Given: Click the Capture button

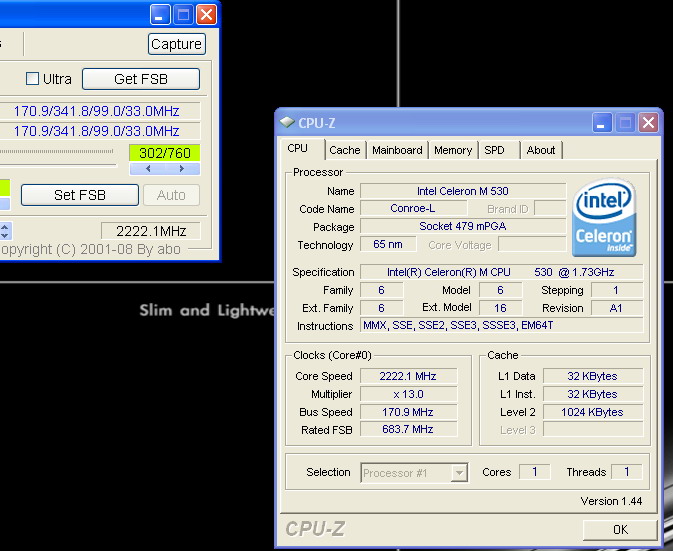Looking at the screenshot, I should click(x=176, y=44).
